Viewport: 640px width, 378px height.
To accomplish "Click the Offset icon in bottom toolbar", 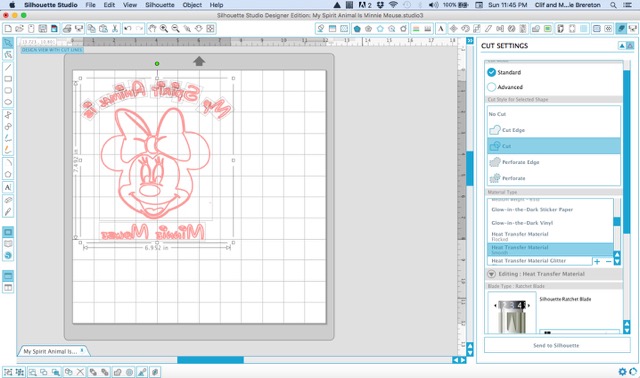I will 129,372.
